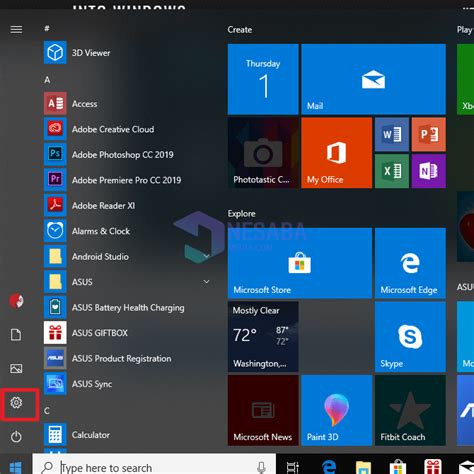Open the Weather tile for Washington
This screenshot has width=474, height=474.
263,337
